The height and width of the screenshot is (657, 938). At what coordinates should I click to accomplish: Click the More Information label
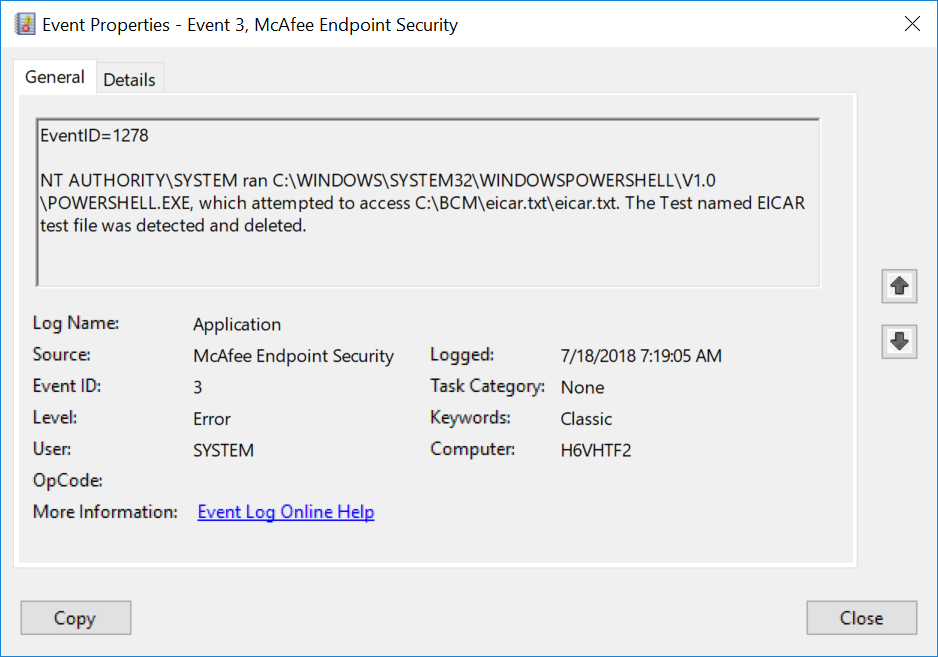pos(105,512)
